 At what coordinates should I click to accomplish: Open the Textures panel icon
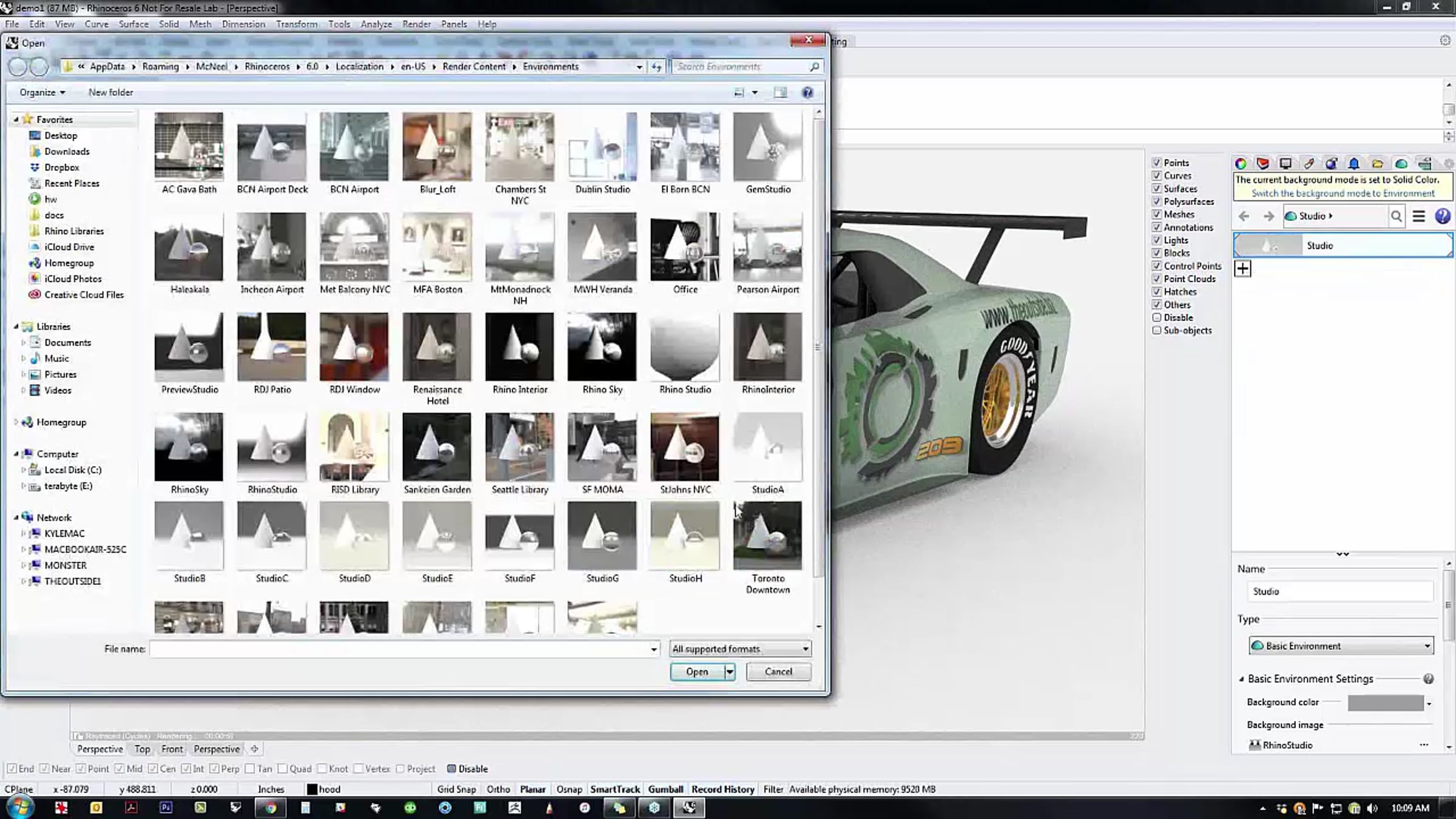click(1309, 164)
